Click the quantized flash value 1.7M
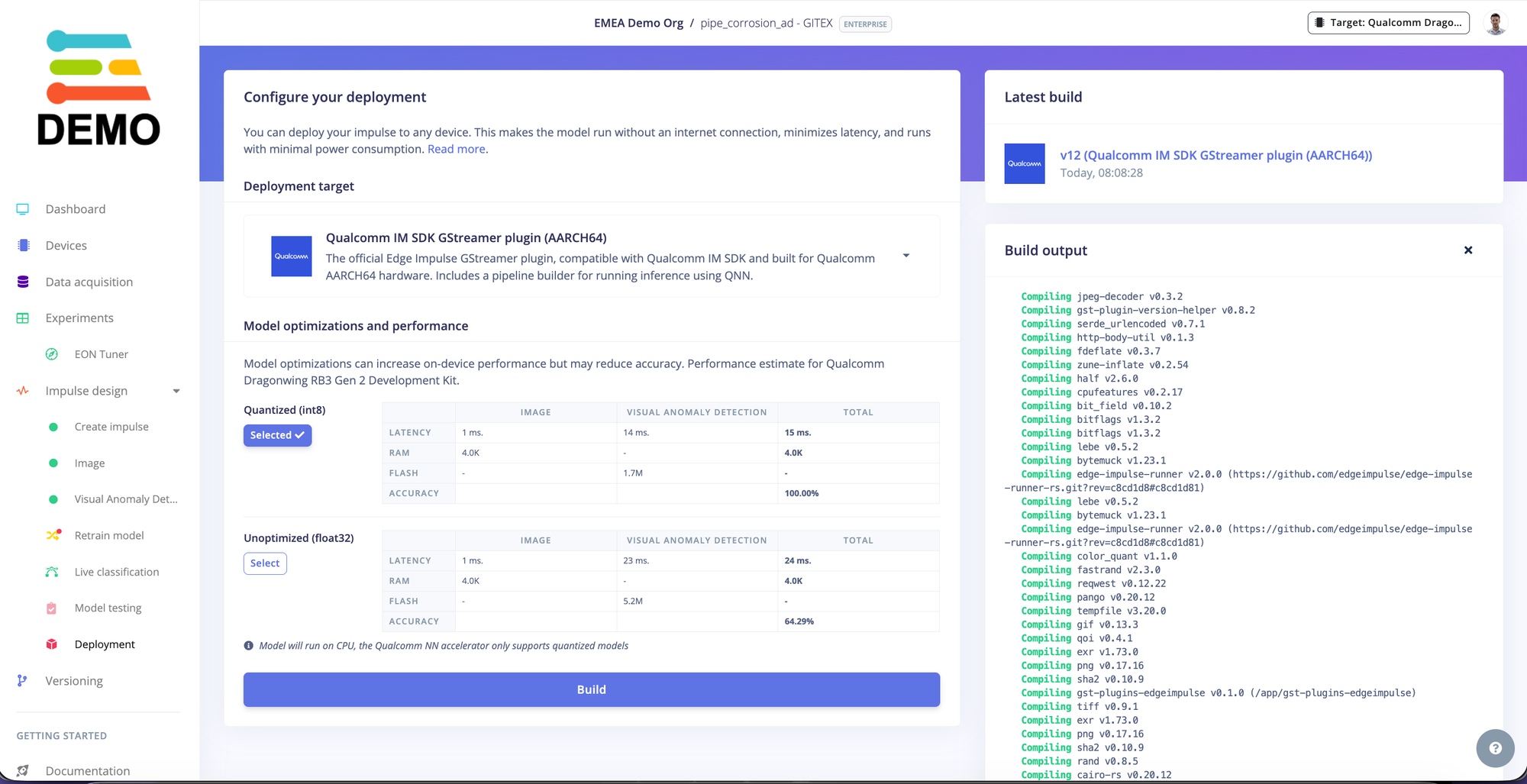 click(633, 473)
